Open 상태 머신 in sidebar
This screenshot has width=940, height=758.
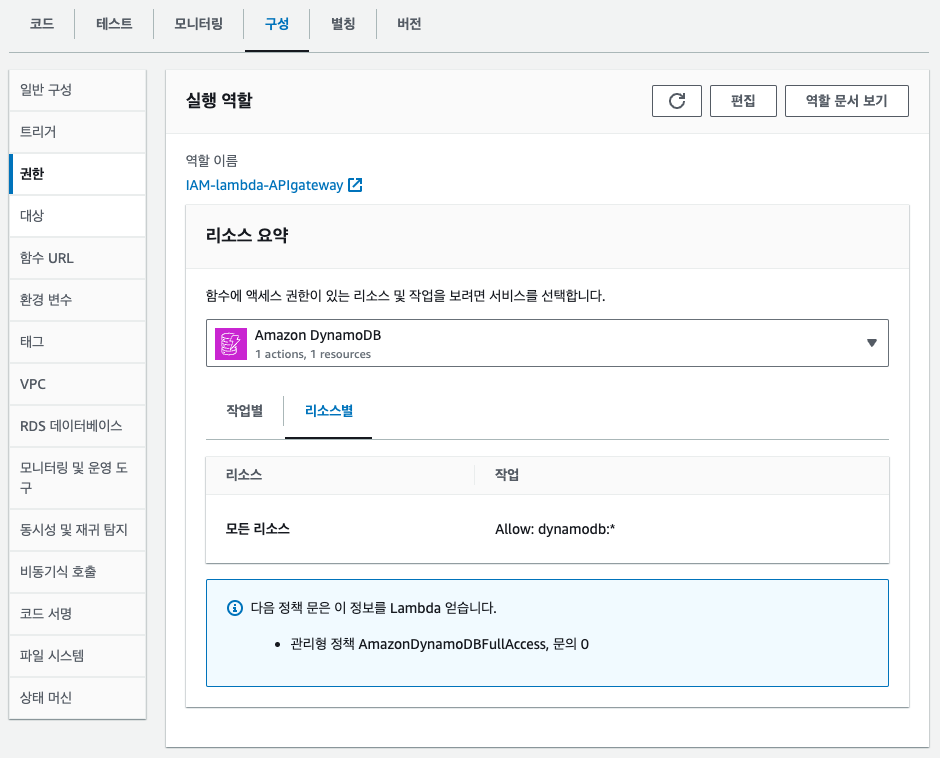77,697
